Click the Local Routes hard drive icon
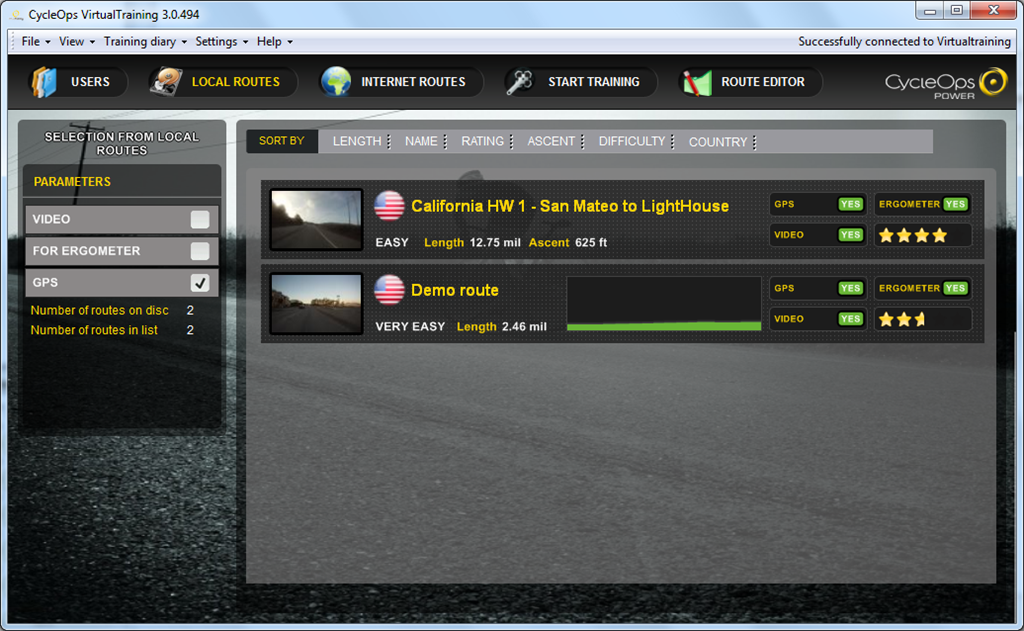Viewport: 1024px width, 631px height. pyautogui.click(x=166, y=82)
